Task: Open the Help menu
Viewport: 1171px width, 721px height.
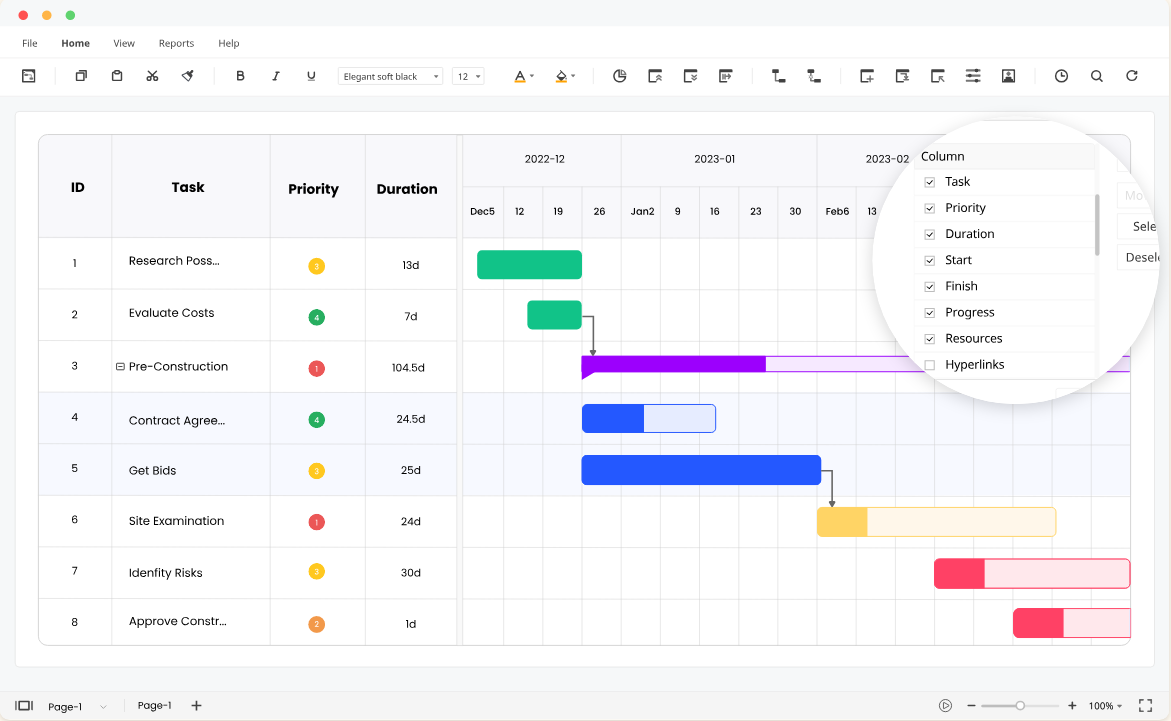Action: tap(229, 43)
